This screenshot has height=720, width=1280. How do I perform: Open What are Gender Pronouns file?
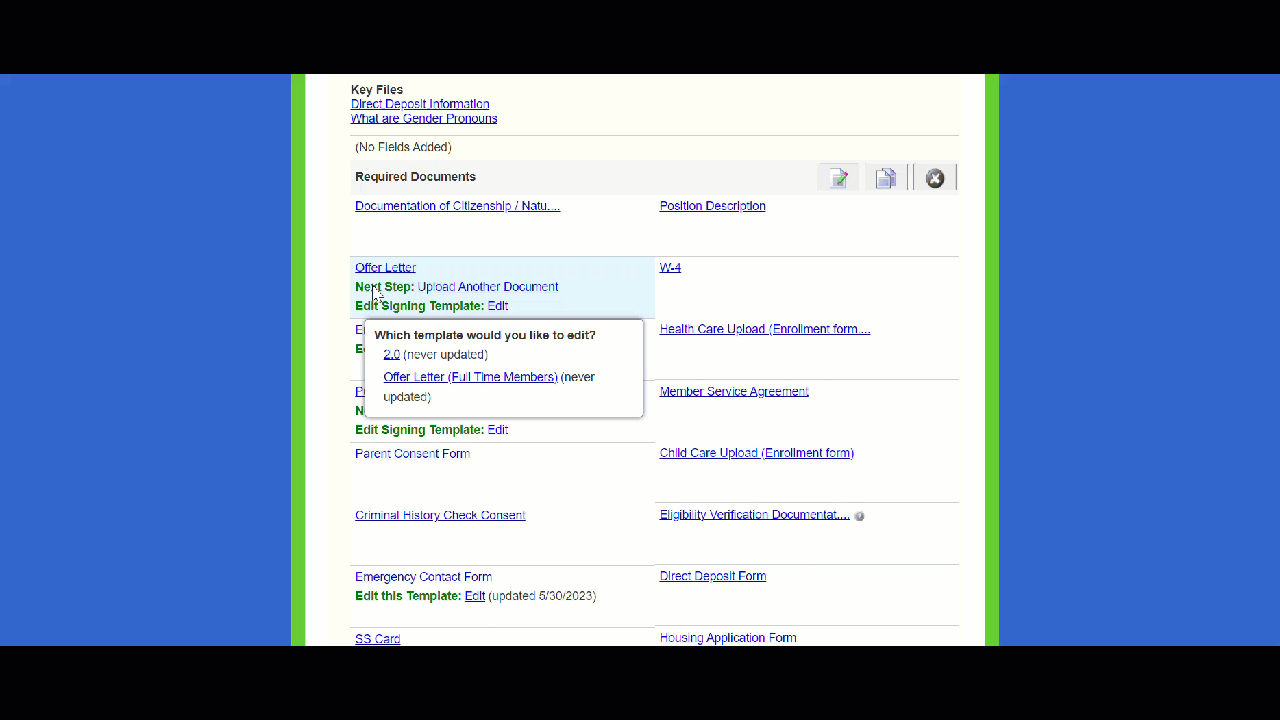pos(424,118)
